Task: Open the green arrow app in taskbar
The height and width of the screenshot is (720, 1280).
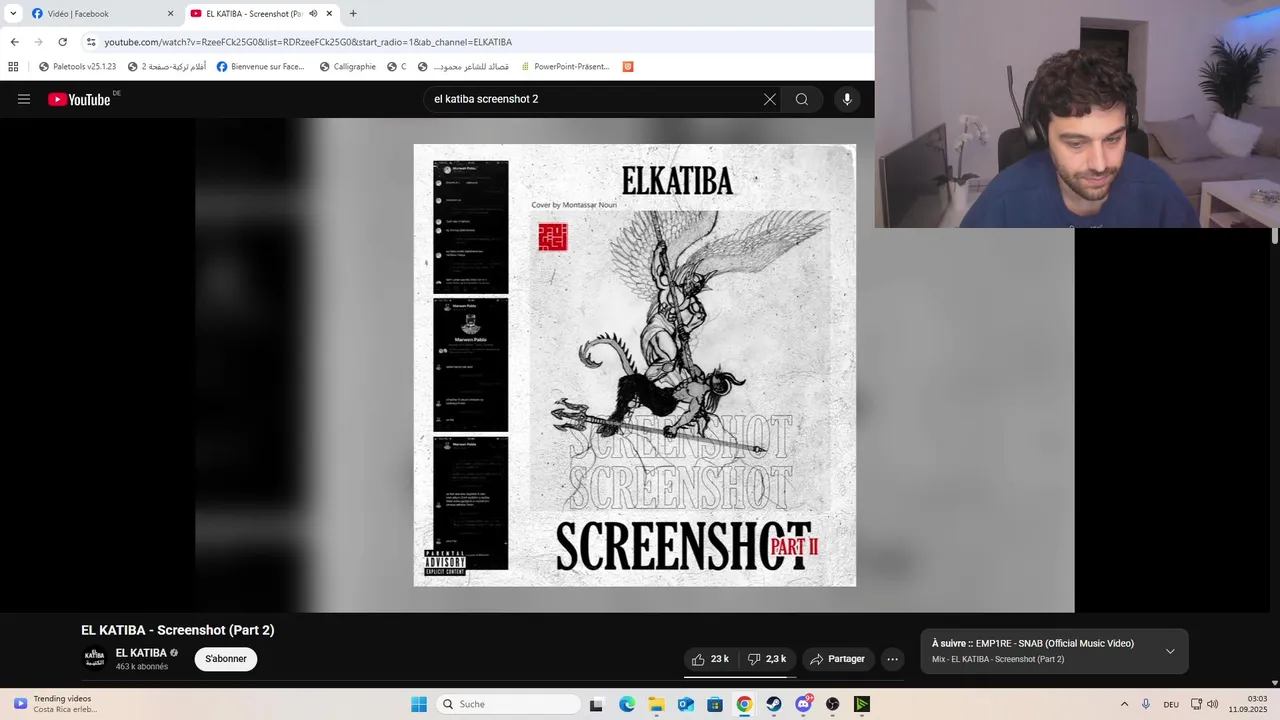Action: click(862, 704)
